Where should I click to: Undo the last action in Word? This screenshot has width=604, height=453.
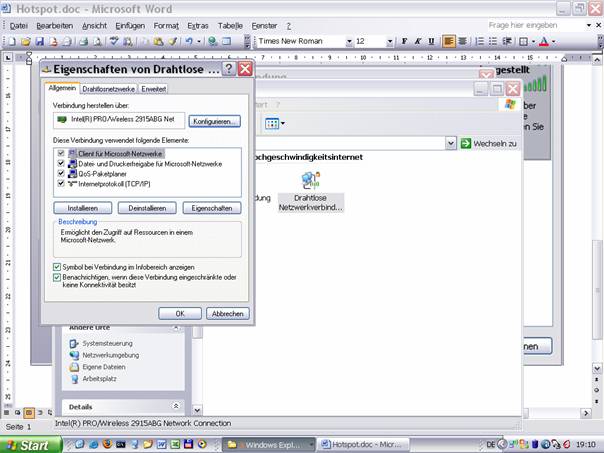(189, 41)
